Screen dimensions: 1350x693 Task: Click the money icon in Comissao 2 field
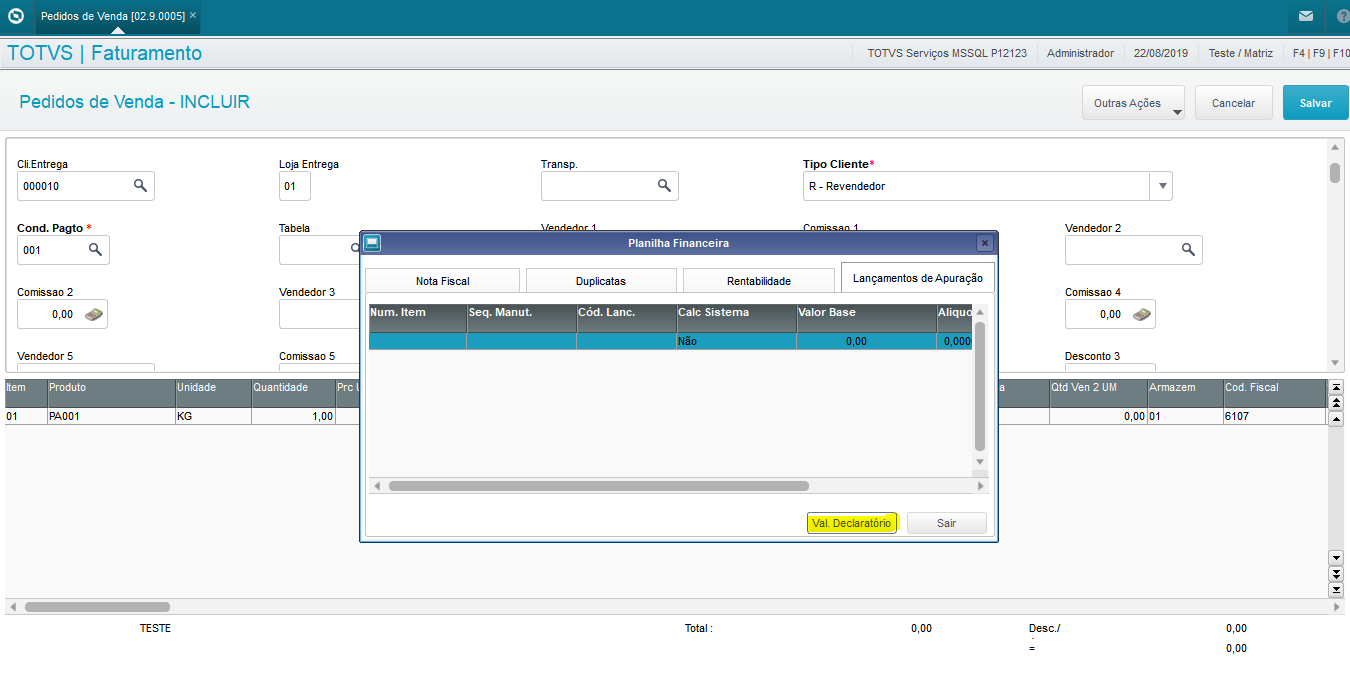pos(93,314)
